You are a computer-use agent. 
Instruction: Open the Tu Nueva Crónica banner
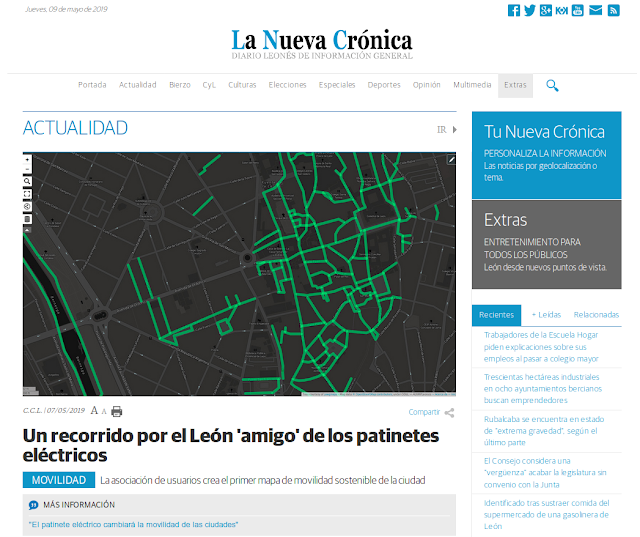[x=547, y=155]
